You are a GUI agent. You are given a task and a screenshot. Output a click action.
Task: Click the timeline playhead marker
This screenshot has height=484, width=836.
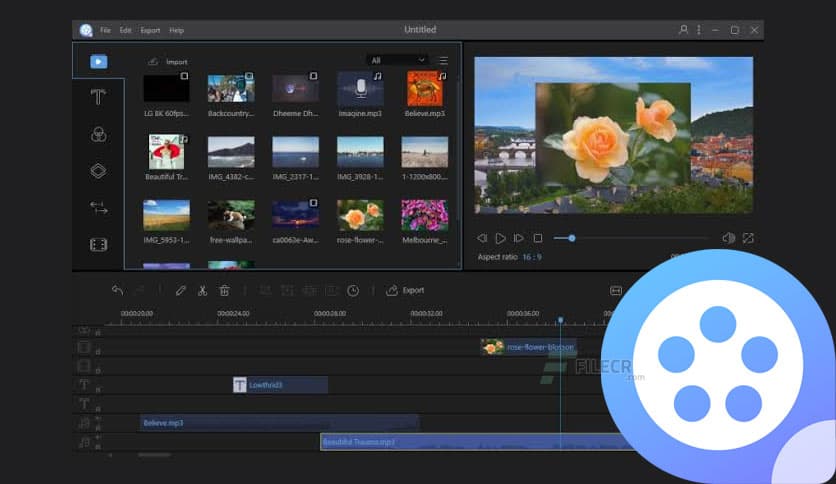pos(560,320)
